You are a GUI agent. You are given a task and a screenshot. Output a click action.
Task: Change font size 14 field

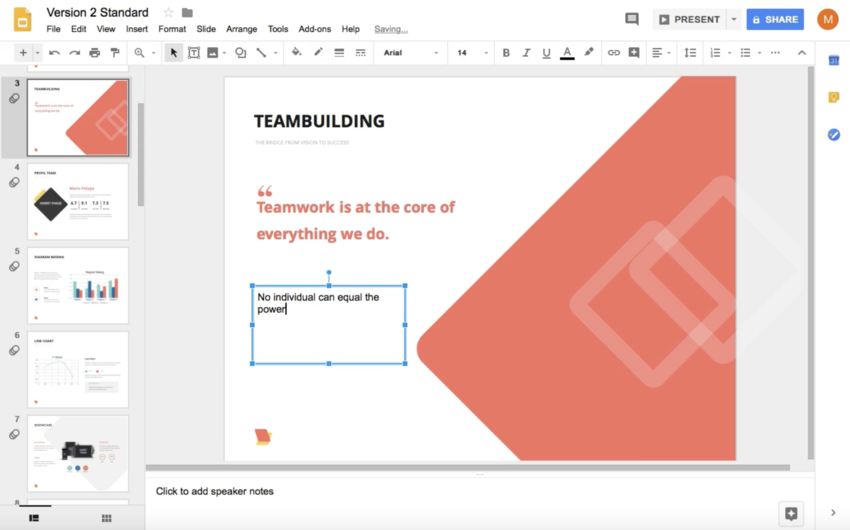tap(472, 53)
